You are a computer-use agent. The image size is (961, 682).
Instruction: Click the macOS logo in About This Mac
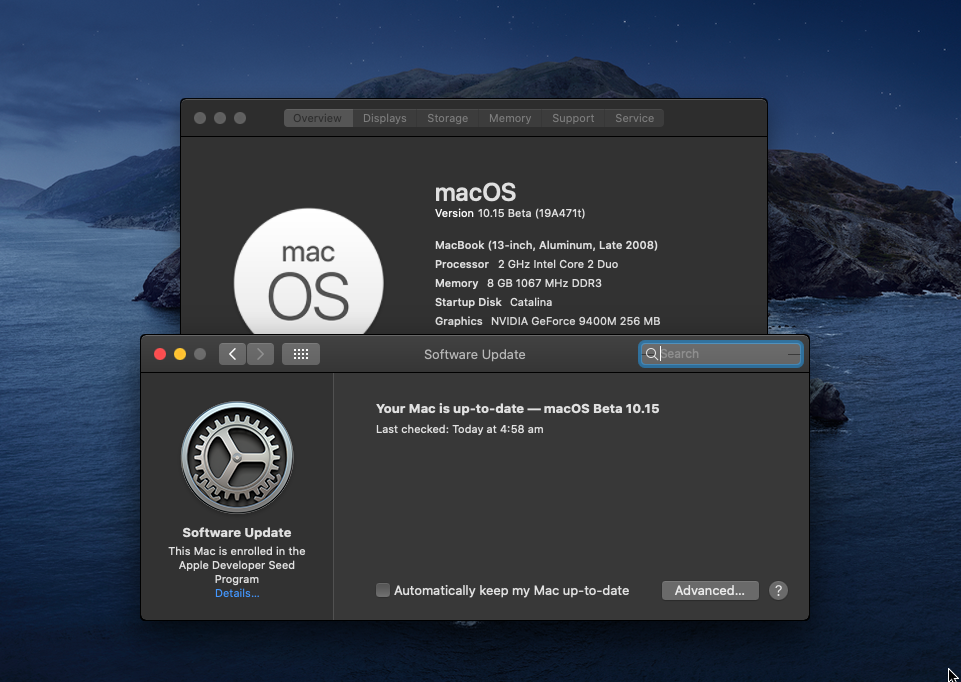309,271
